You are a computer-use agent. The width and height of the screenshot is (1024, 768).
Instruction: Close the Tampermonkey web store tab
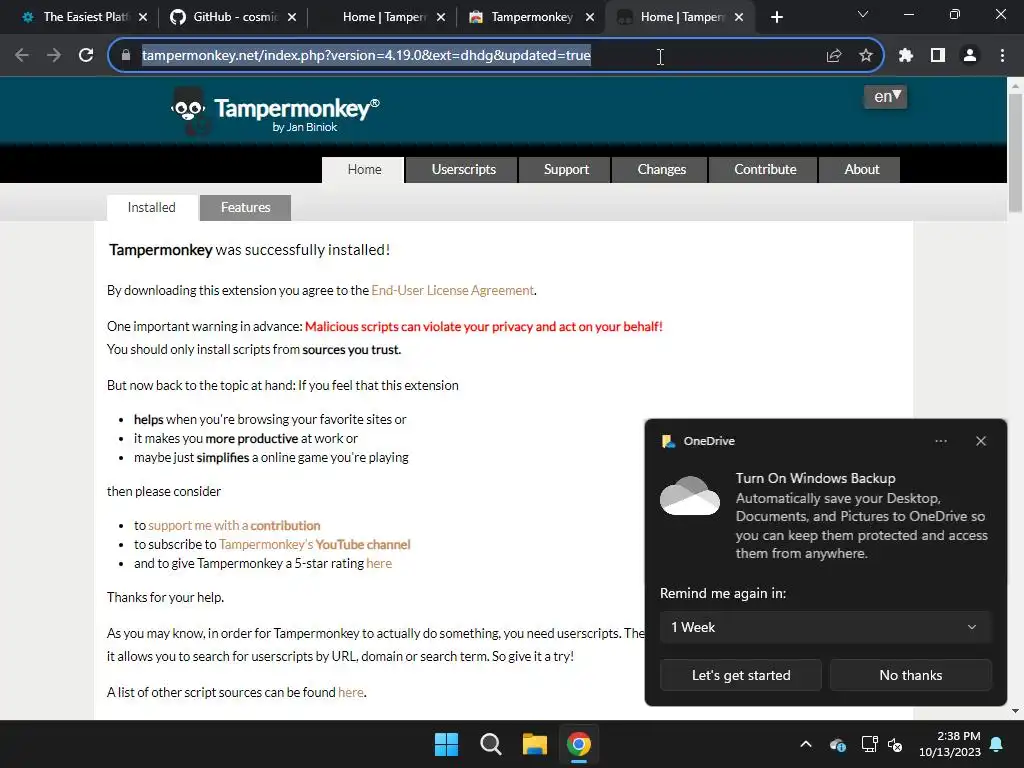click(x=590, y=18)
